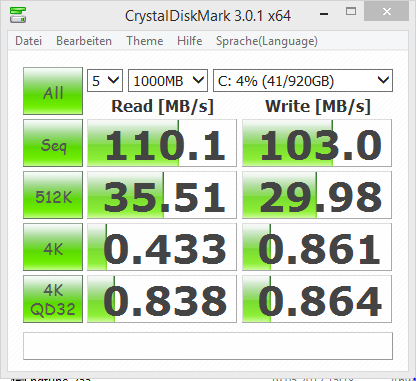Click the 4K QD32 read result 0.838
This screenshot has height=381, width=416.
[x=162, y=299]
